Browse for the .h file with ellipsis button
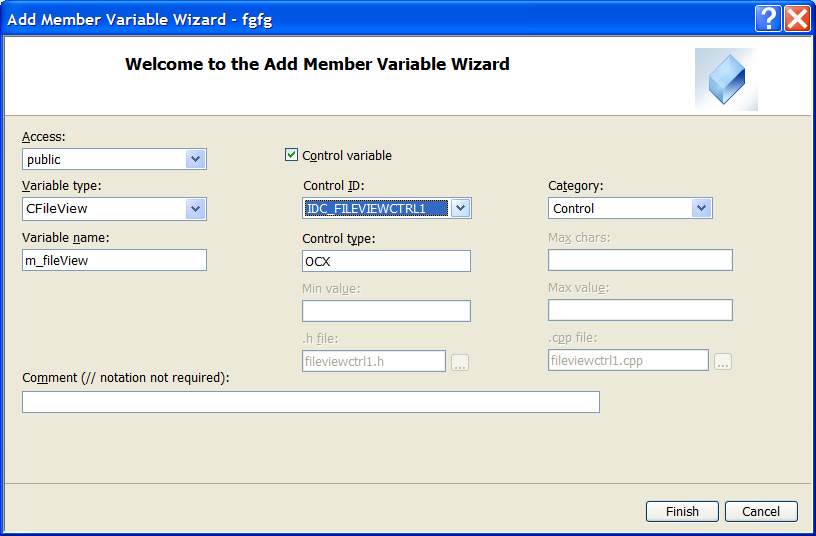Image resolution: width=816 pixels, height=536 pixels. [460, 362]
